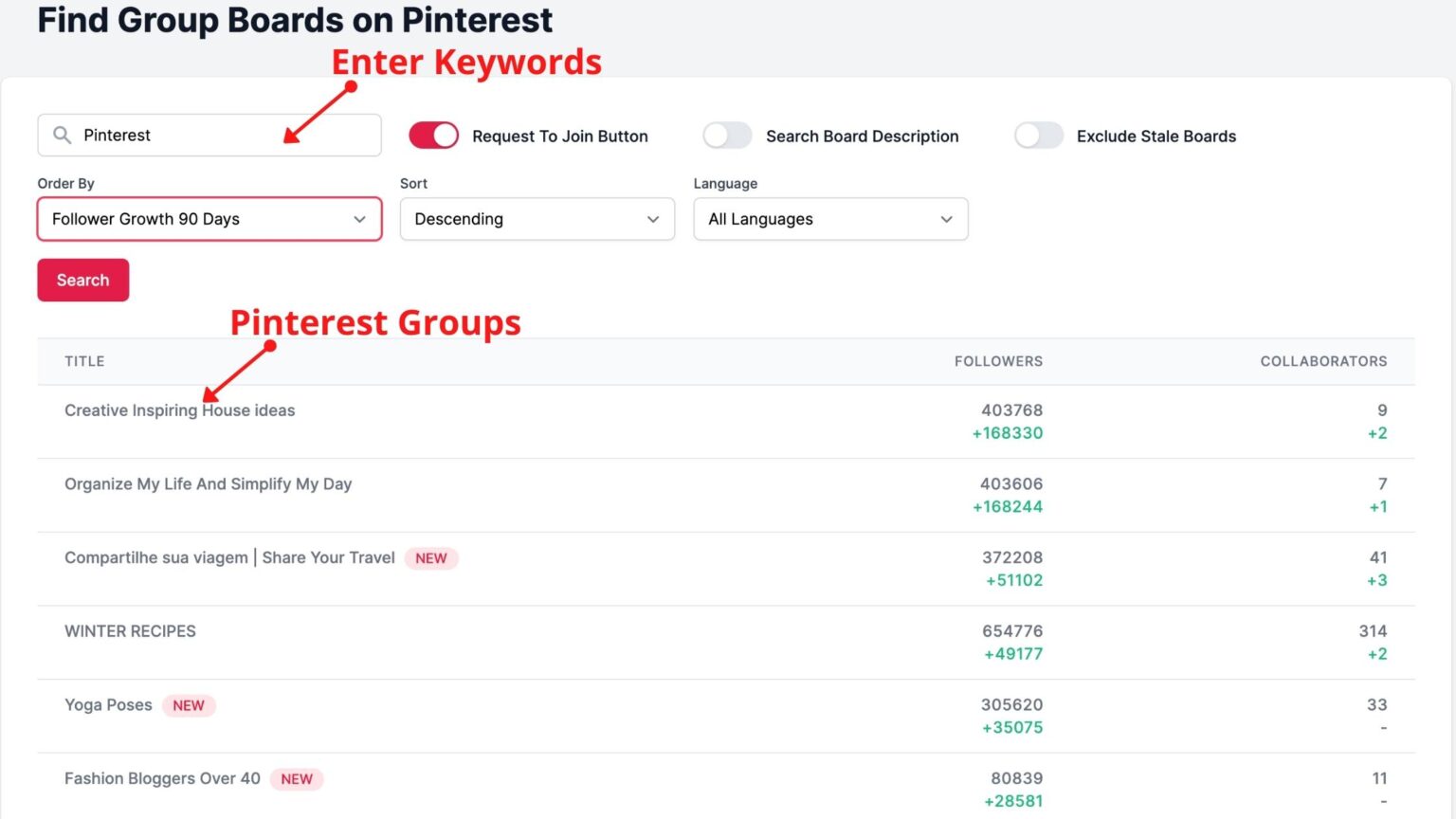The height and width of the screenshot is (819, 1456).
Task: Click the magnifying glass search icon
Action: tap(61, 135)
